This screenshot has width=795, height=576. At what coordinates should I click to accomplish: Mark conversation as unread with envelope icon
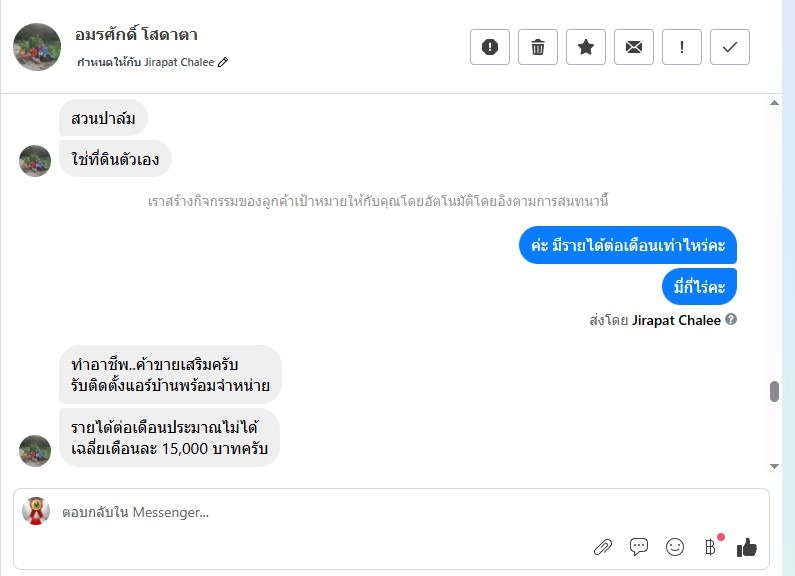click(x=634, y=47)
